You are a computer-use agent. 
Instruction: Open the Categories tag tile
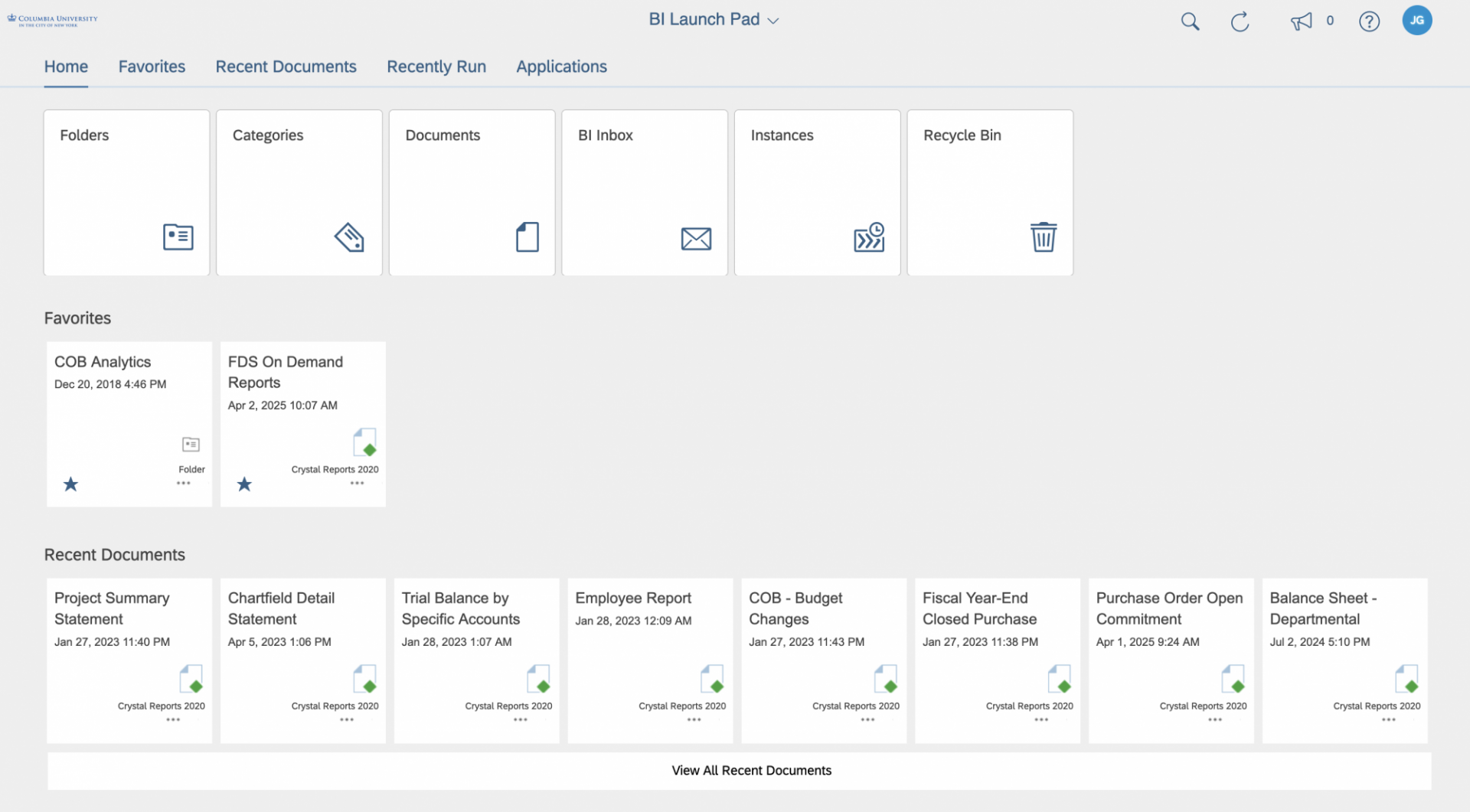click(299, 192)
